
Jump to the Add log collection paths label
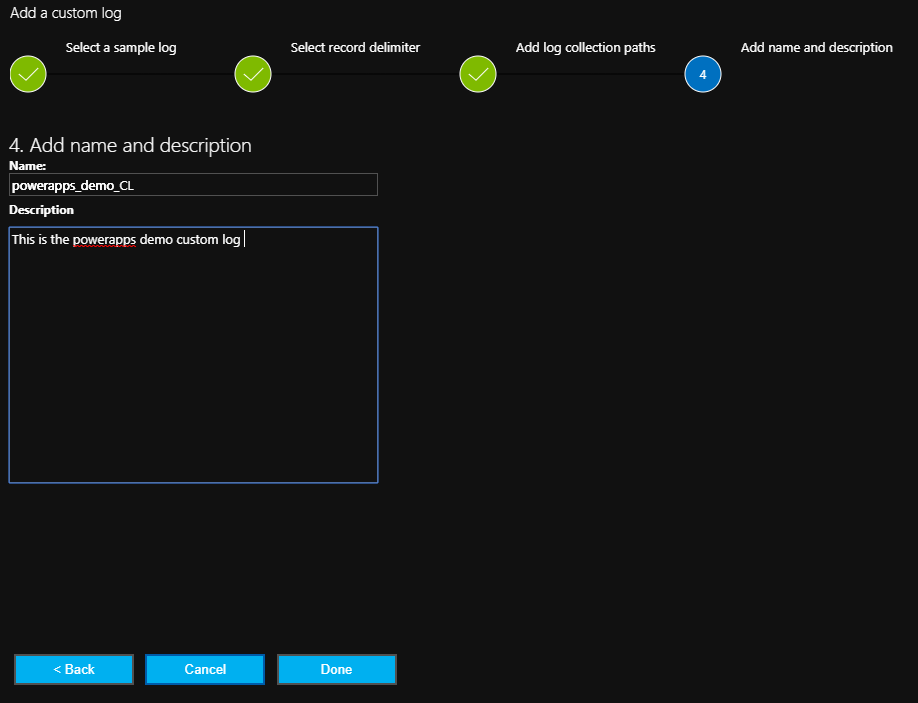coord(585,48)
